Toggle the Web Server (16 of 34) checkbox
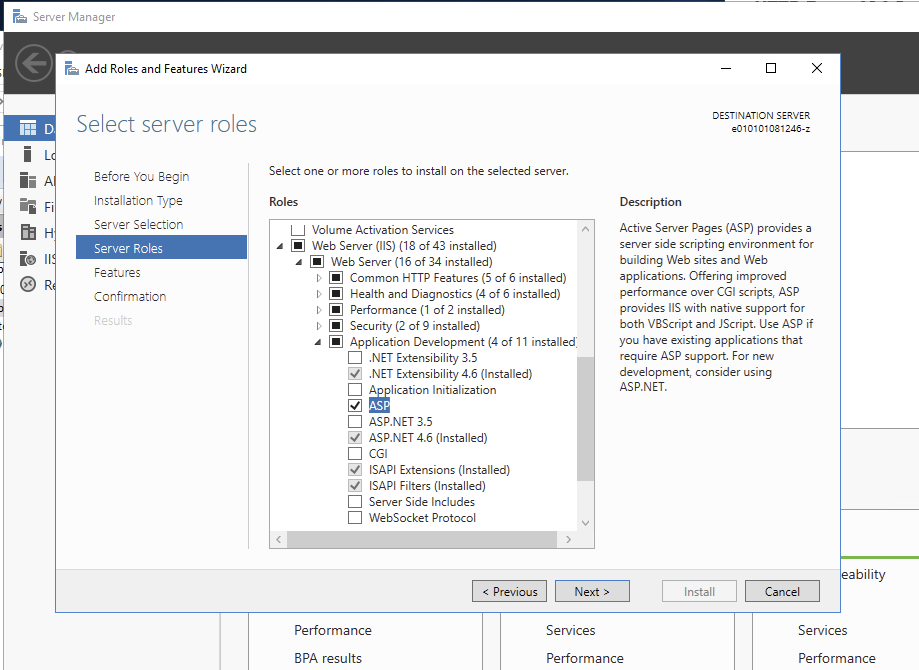The width and height of the screenshot is (919, 670). [x=317, y=261]
